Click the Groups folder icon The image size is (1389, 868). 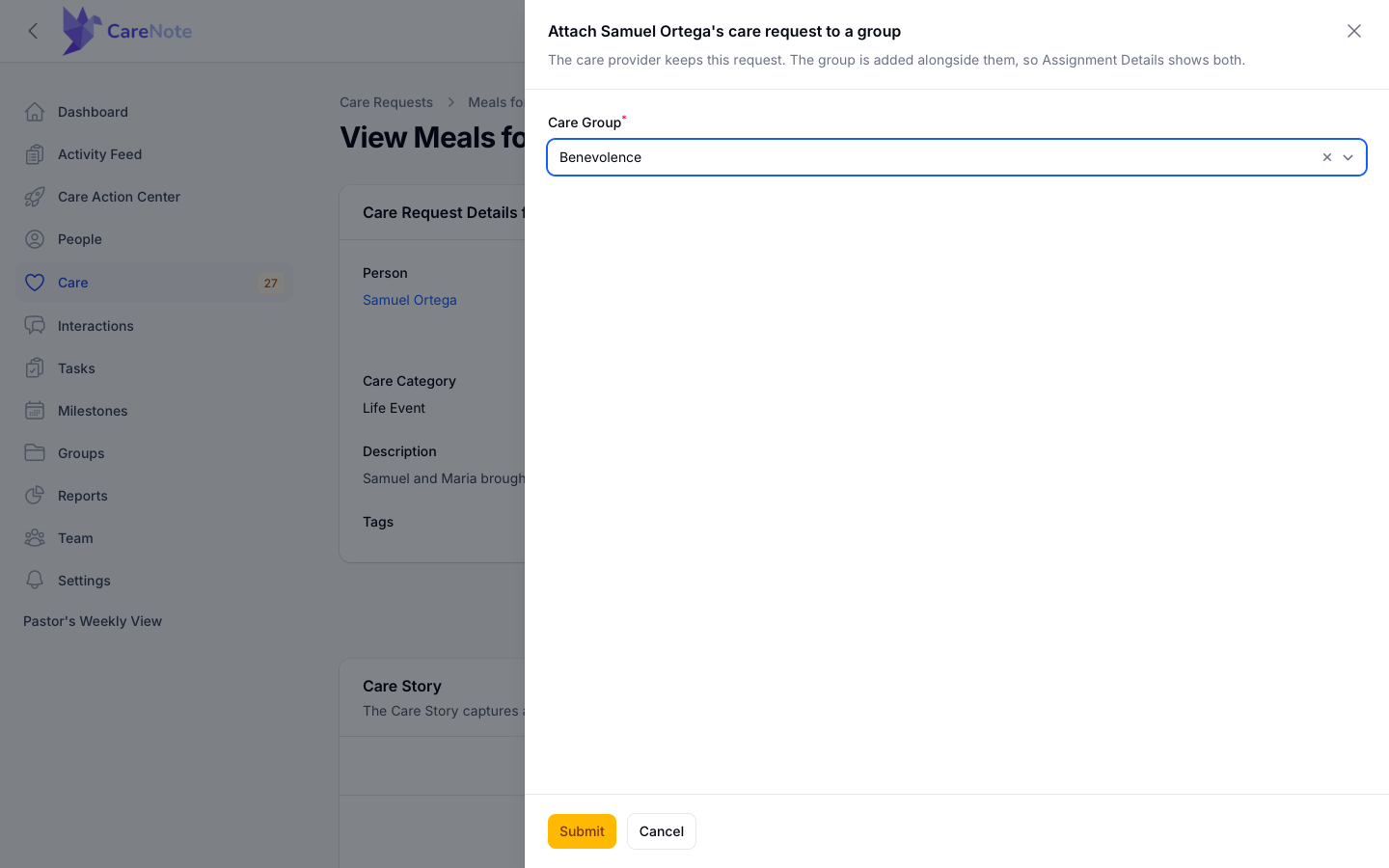click(x=35, y=453)
